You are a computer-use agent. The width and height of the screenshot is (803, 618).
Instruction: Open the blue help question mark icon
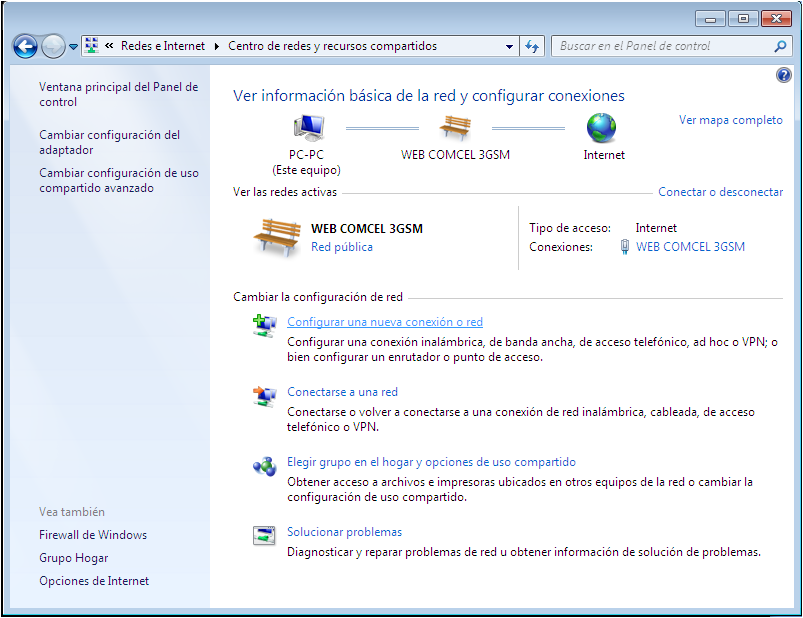[x=784, y=75]
